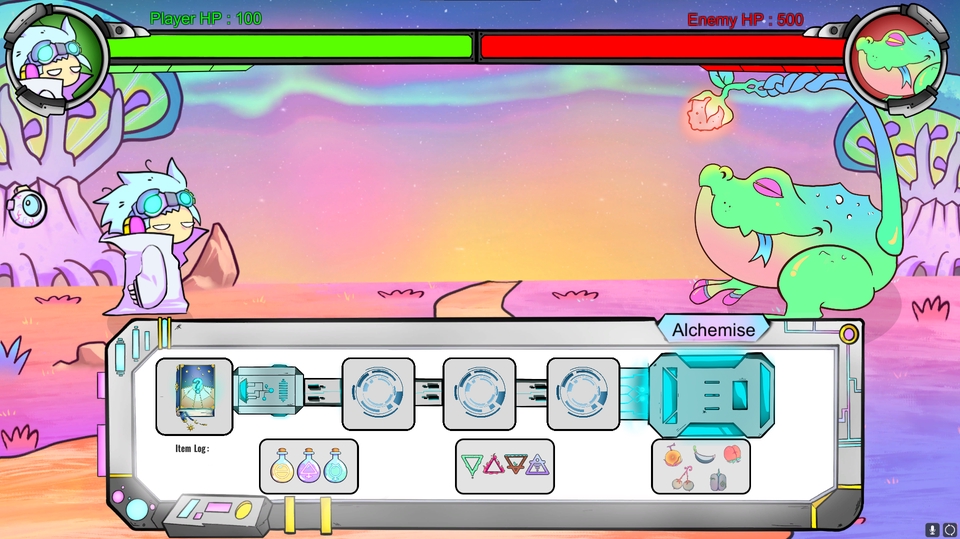The image size is (960, 539).
Task: Select the first empty ingredient slot
Action: (378, 394)
